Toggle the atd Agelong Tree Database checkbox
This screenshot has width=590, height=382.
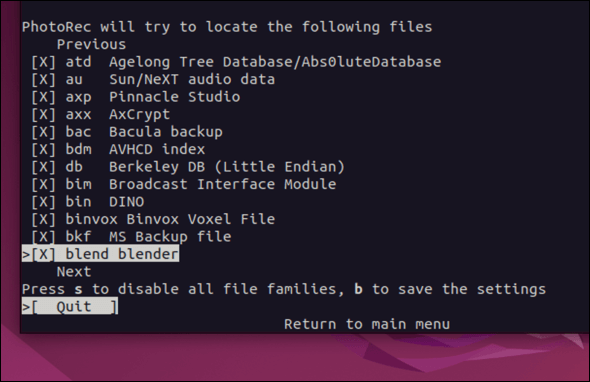43,62
